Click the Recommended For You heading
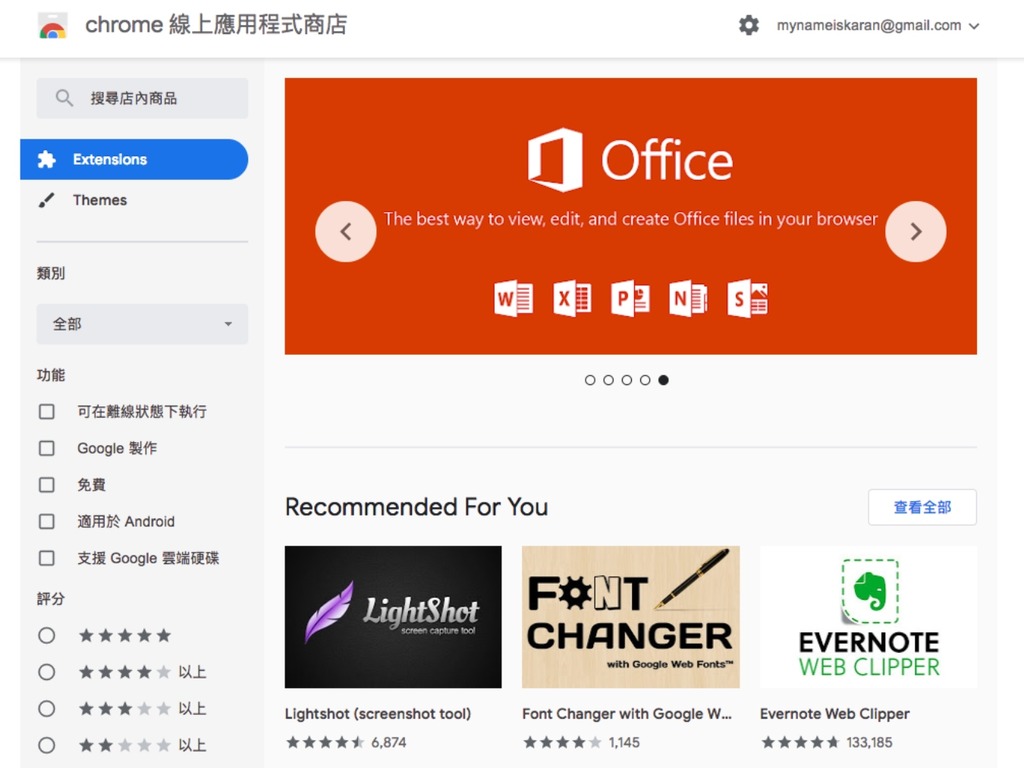 [x=417, y=507]
